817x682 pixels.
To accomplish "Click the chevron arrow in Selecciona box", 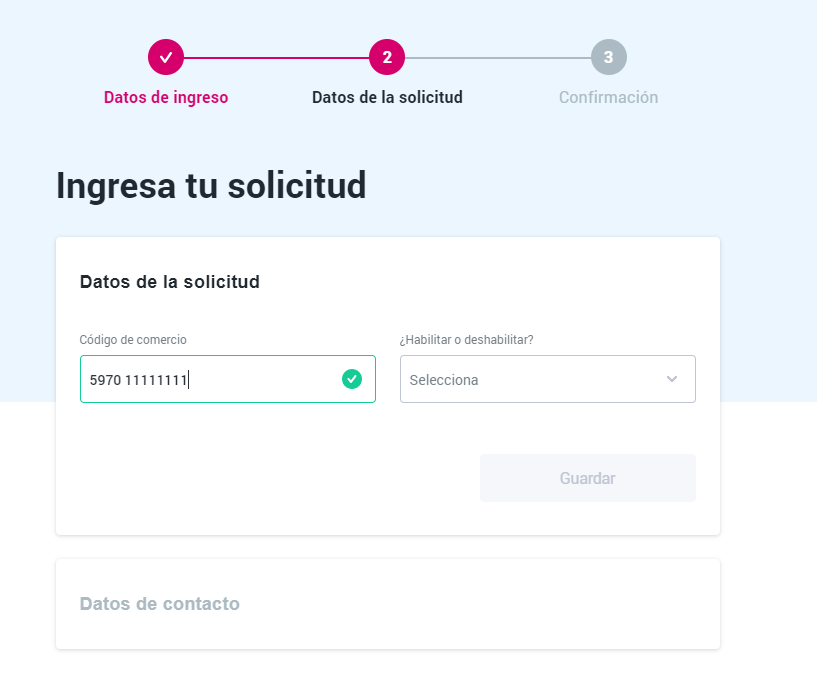I will pyautogui.click(x=672, y=379).
